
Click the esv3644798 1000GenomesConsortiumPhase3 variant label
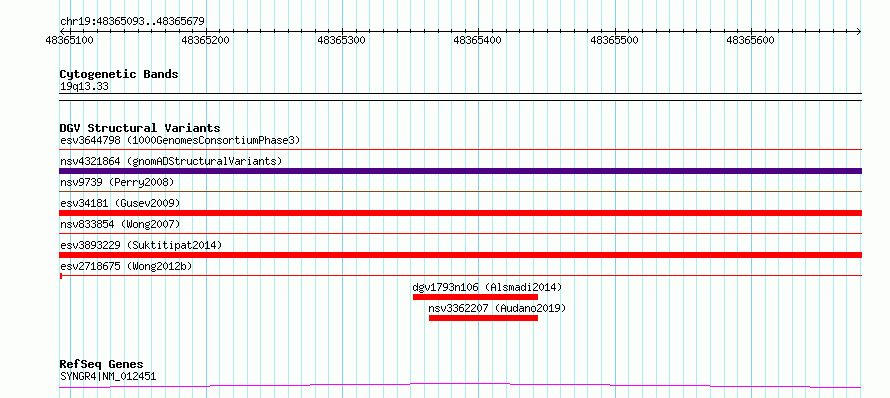pyautogui.click(x=180, y=140)
